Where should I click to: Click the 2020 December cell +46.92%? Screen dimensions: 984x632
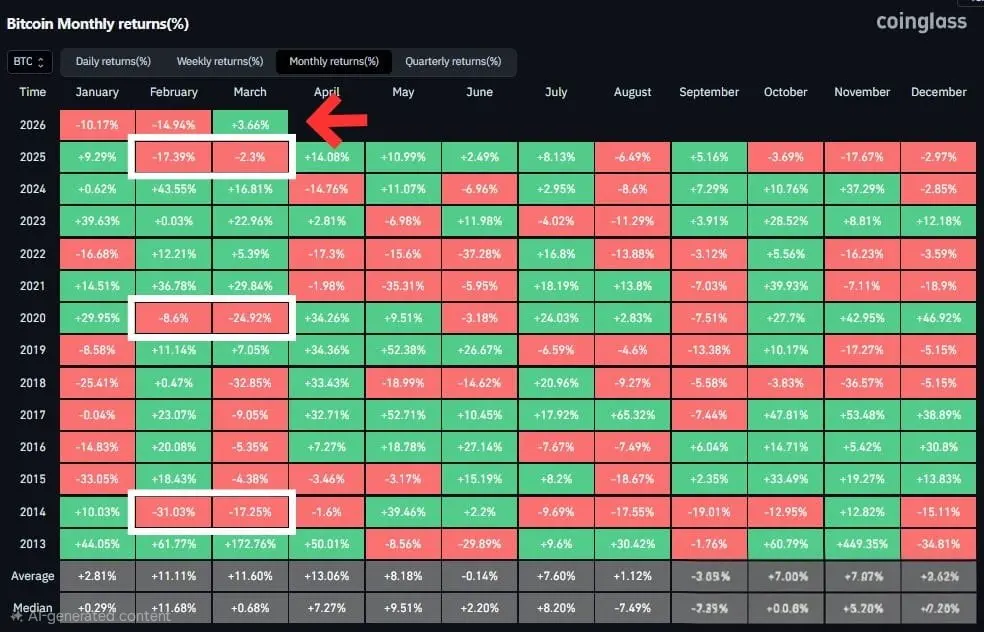pyautogui.click(x=939, y=318)
